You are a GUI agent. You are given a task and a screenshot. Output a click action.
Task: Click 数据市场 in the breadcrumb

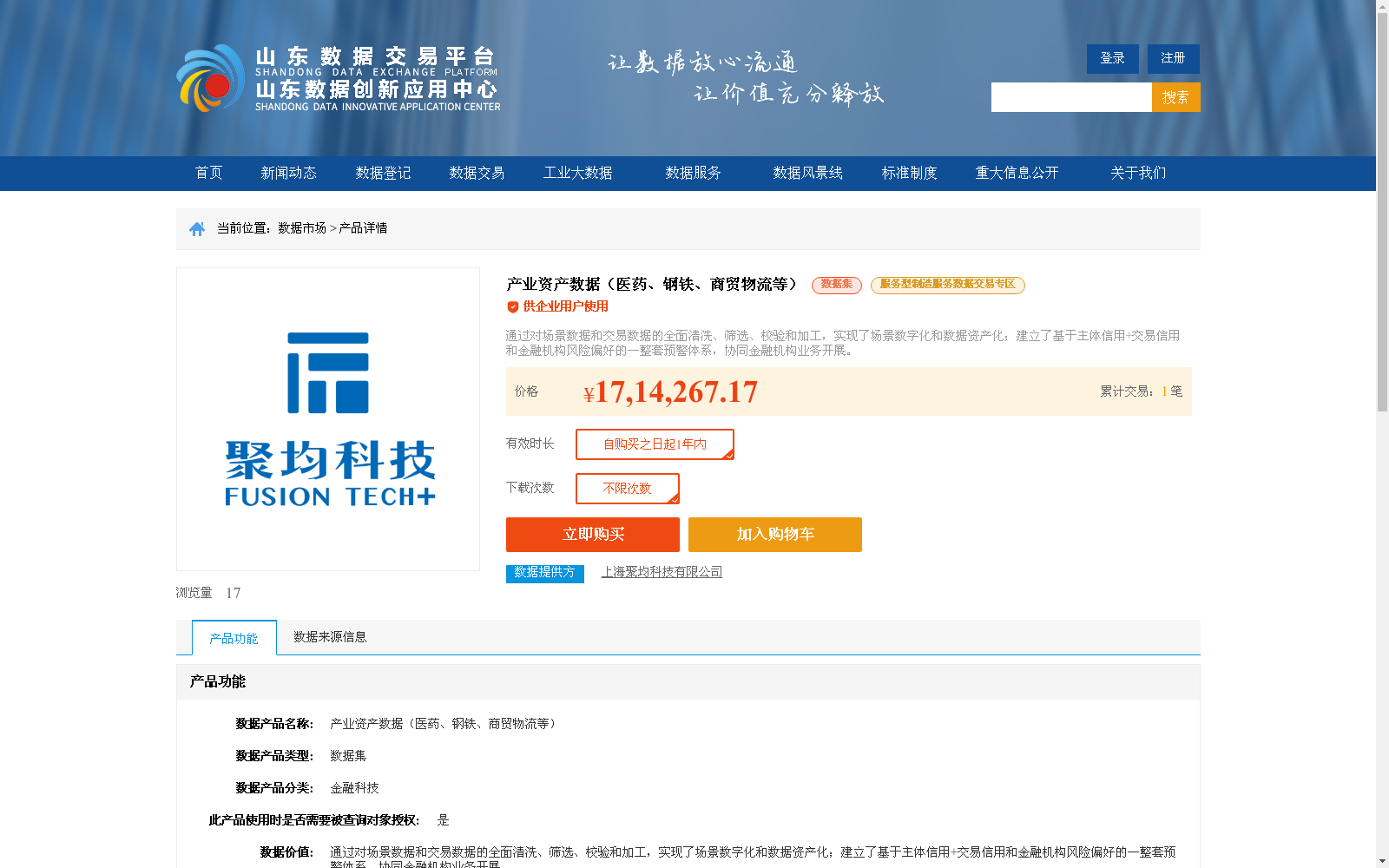[x=302, y=228]
